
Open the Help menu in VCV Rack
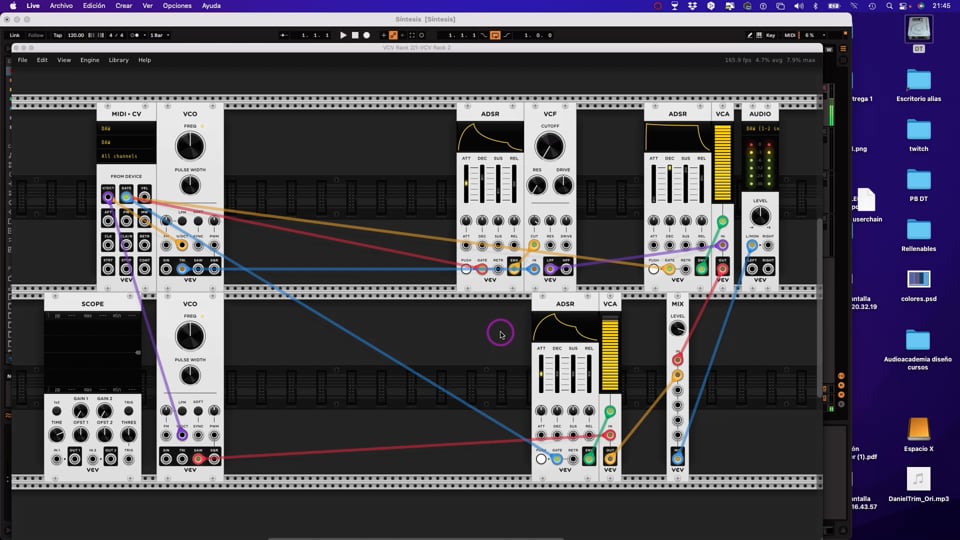144,60
